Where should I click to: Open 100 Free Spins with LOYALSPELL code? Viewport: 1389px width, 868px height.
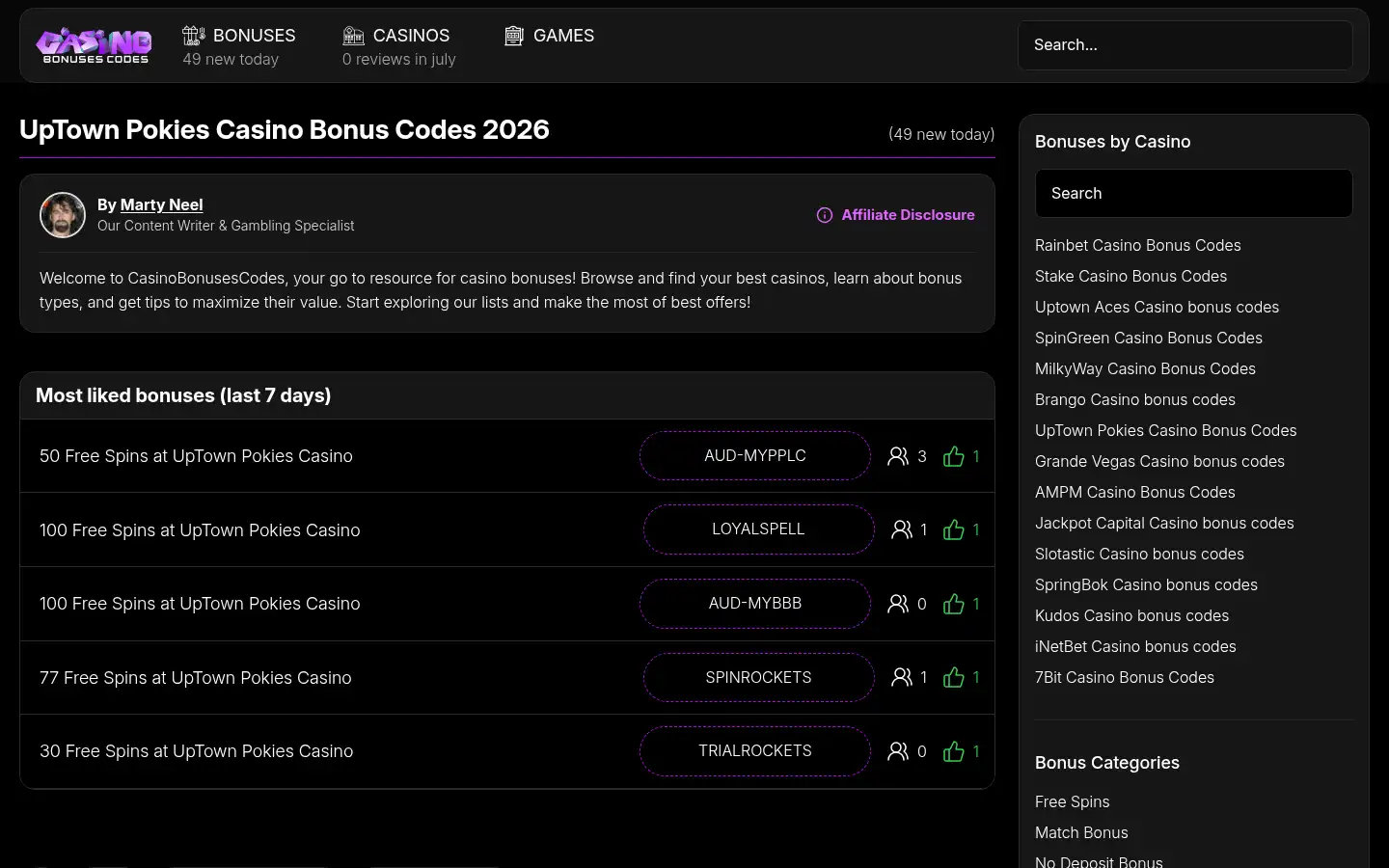coord(200,530)
